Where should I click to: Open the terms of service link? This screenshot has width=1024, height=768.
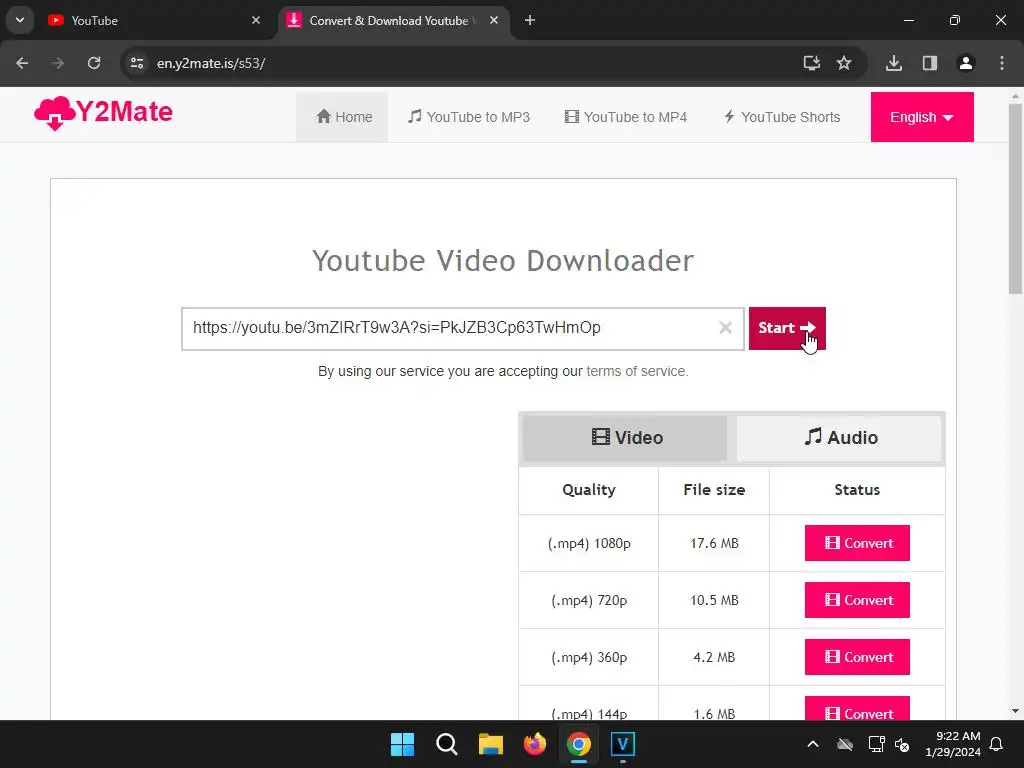(x=635, y=371)
